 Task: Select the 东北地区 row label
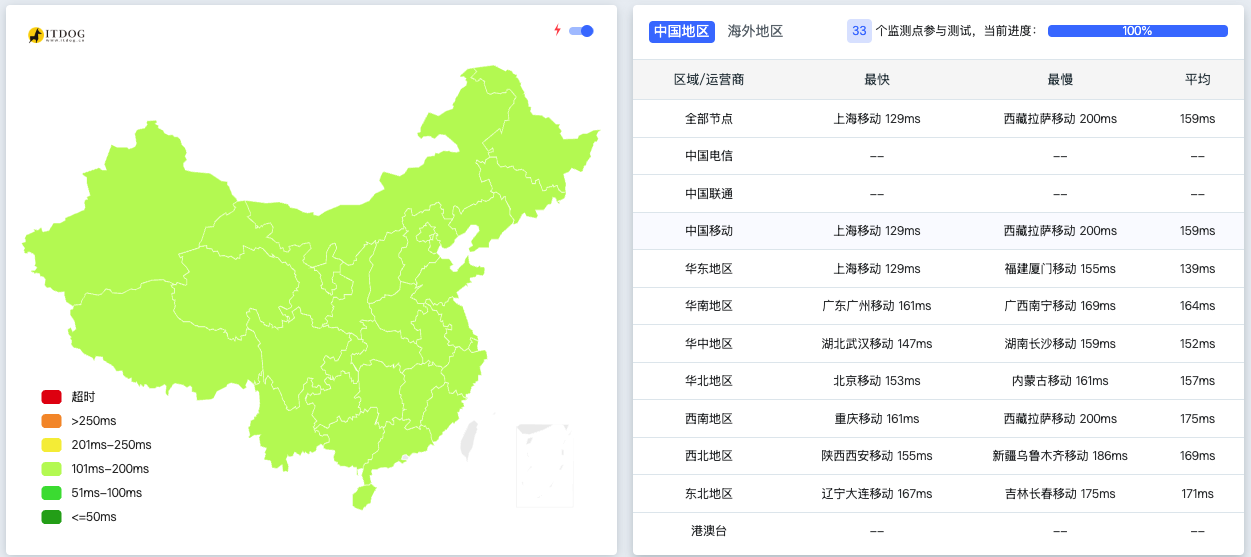click(x=709, y=494)
